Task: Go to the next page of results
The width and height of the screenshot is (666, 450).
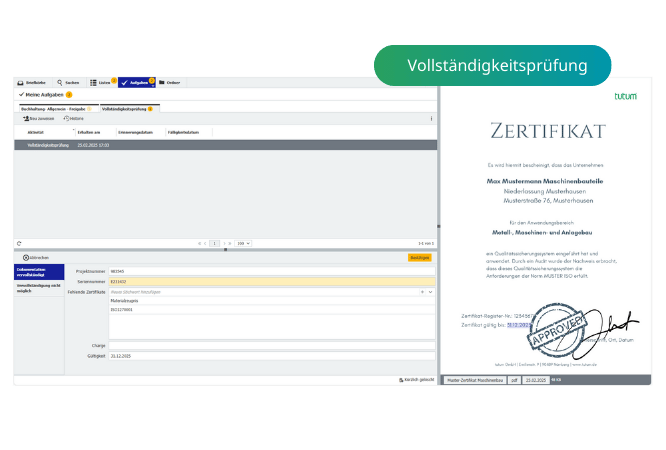Action: click(224, 243)
